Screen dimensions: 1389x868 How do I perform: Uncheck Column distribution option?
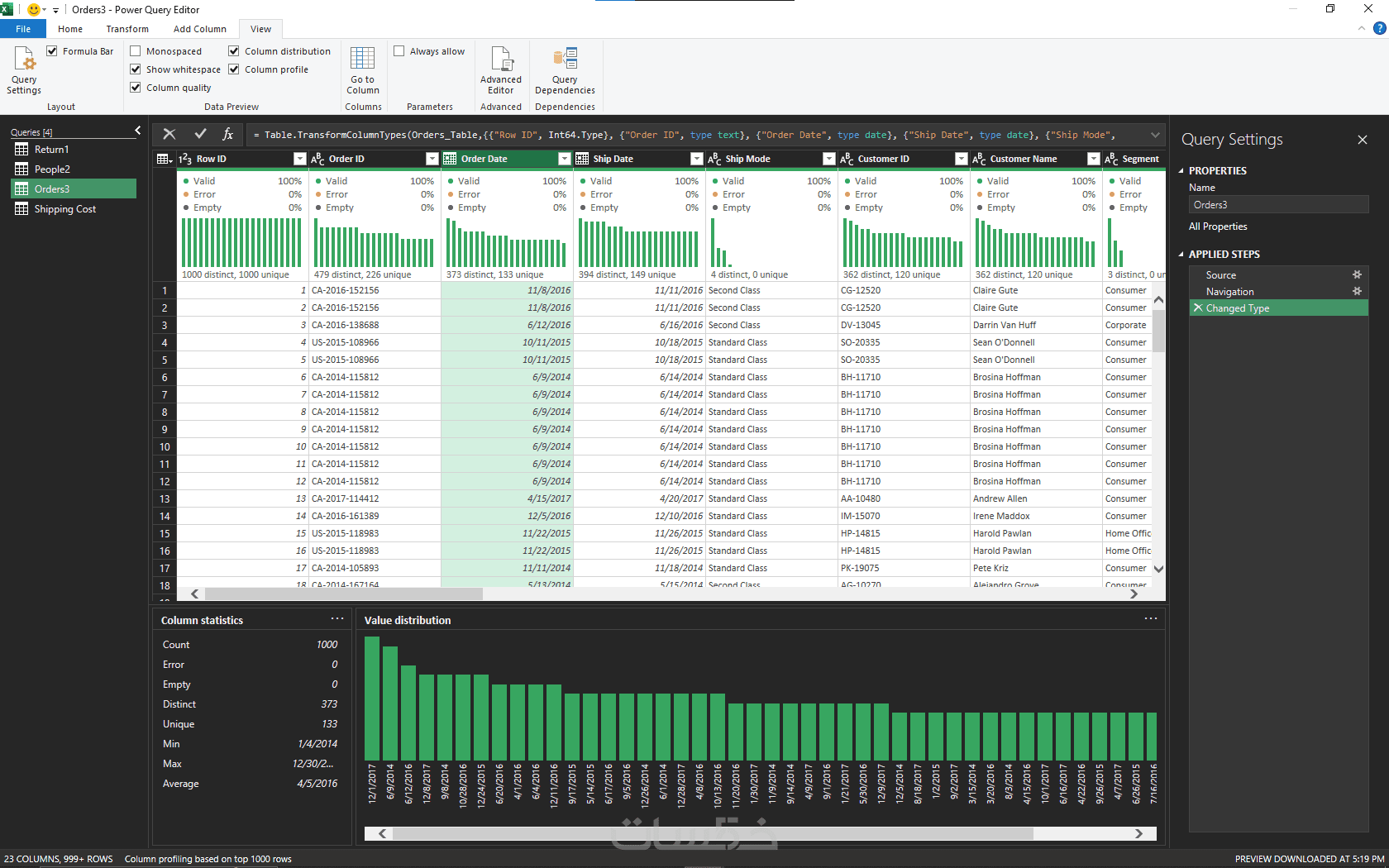point(234,51)
